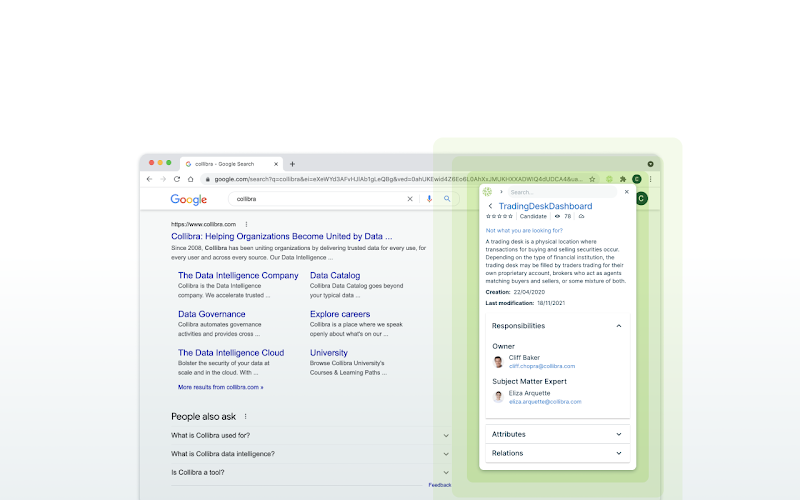Viewport: 800px width, 500px height.
Task: Click the Collibra logo in the extension panel
Action: pyautogui.click(x=488, y=192)
